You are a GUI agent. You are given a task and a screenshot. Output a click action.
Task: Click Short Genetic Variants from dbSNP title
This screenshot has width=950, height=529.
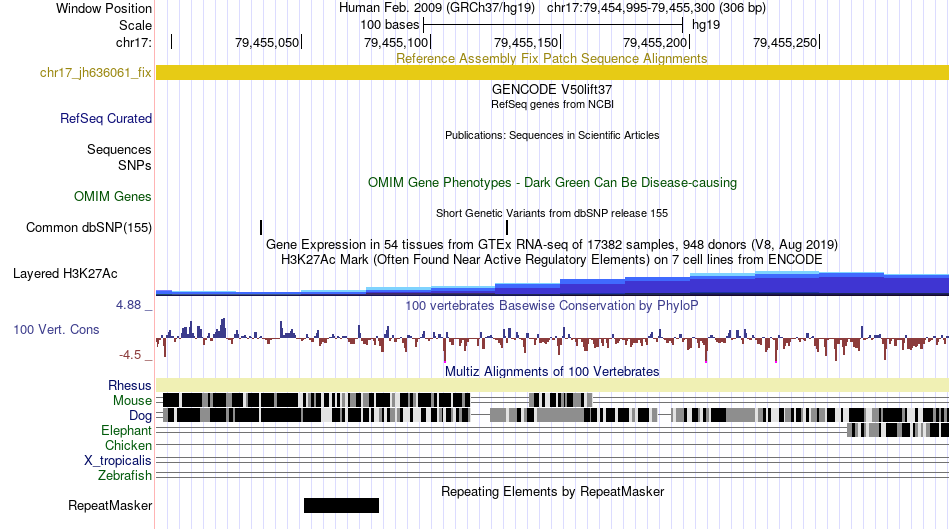tap(552, 213)
